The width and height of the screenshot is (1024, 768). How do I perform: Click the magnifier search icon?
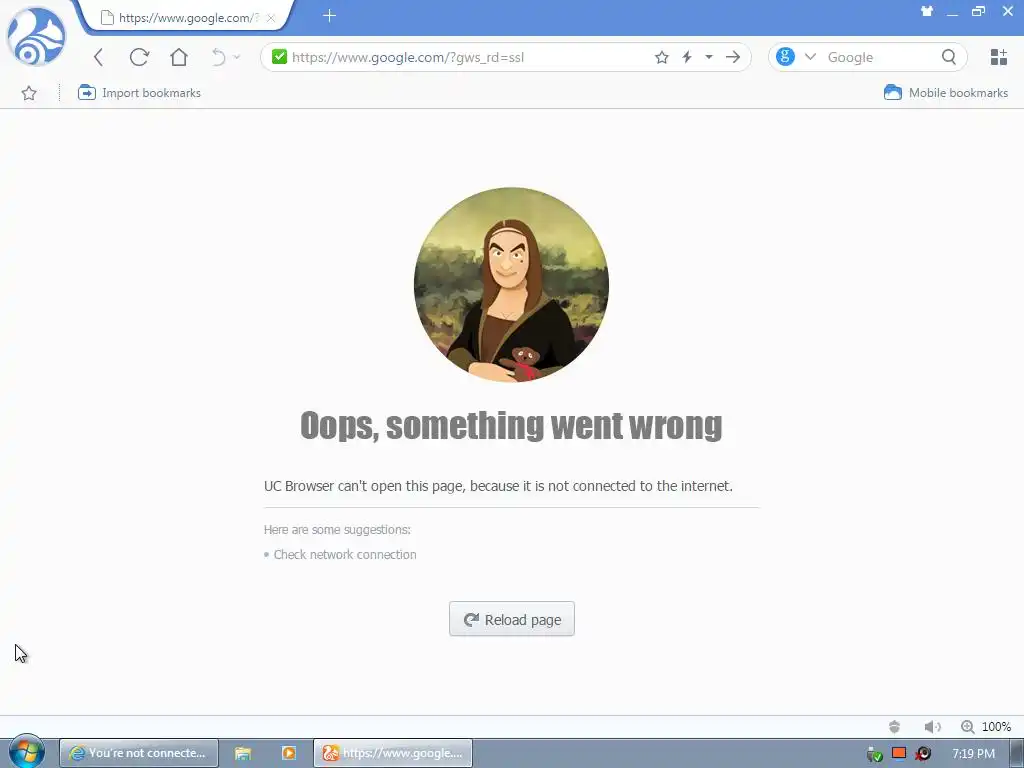[x=949, y=57]
